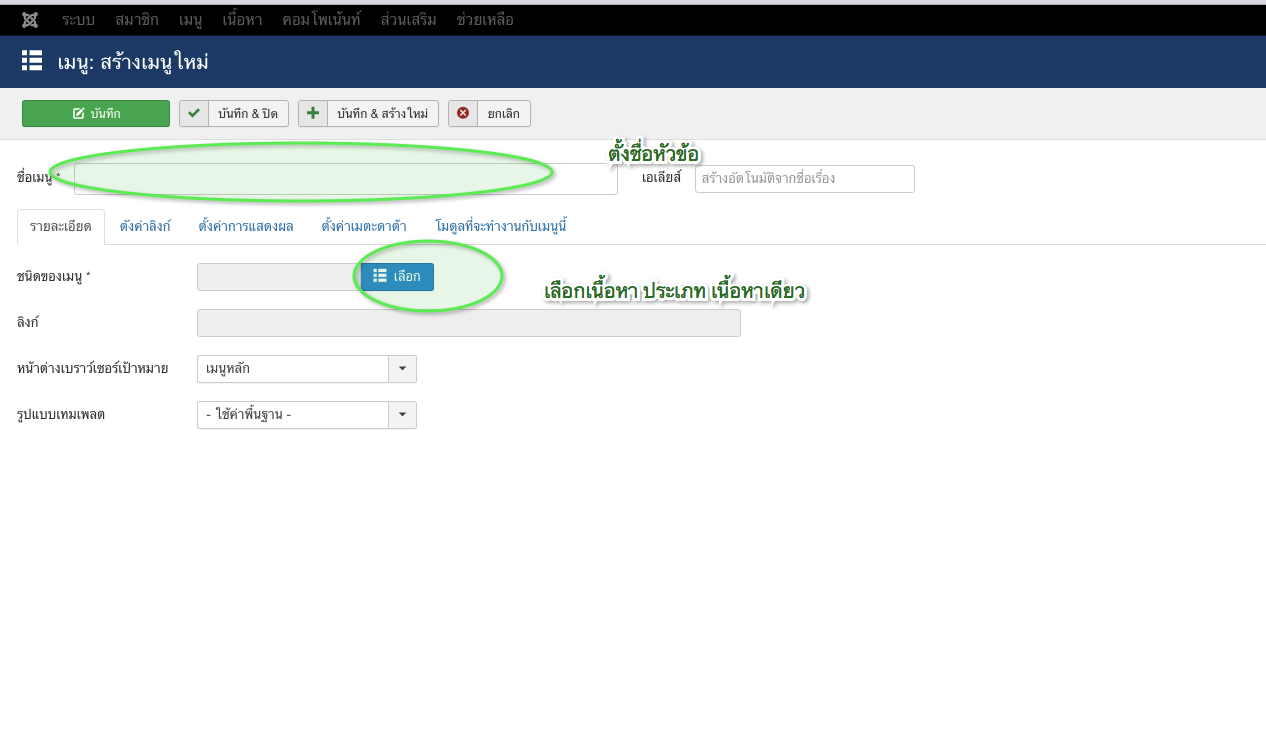Open the ช่วยเหลือ help menu
The image size is (1266, 734).
point(484,20)
